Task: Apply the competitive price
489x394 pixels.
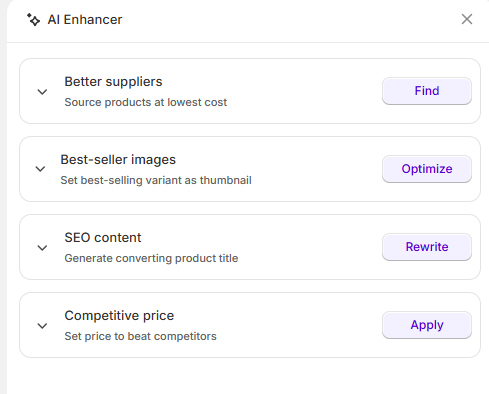Action: coord(427,325)
